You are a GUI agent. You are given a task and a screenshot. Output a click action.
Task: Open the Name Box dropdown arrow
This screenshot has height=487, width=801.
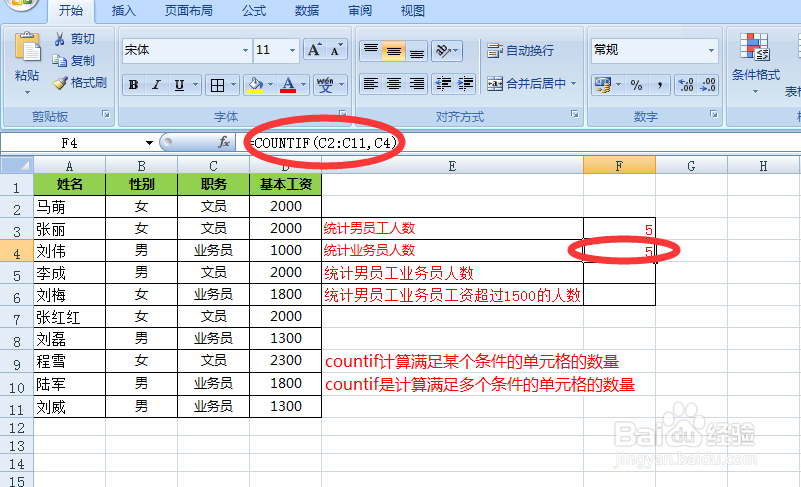point(149,143)
